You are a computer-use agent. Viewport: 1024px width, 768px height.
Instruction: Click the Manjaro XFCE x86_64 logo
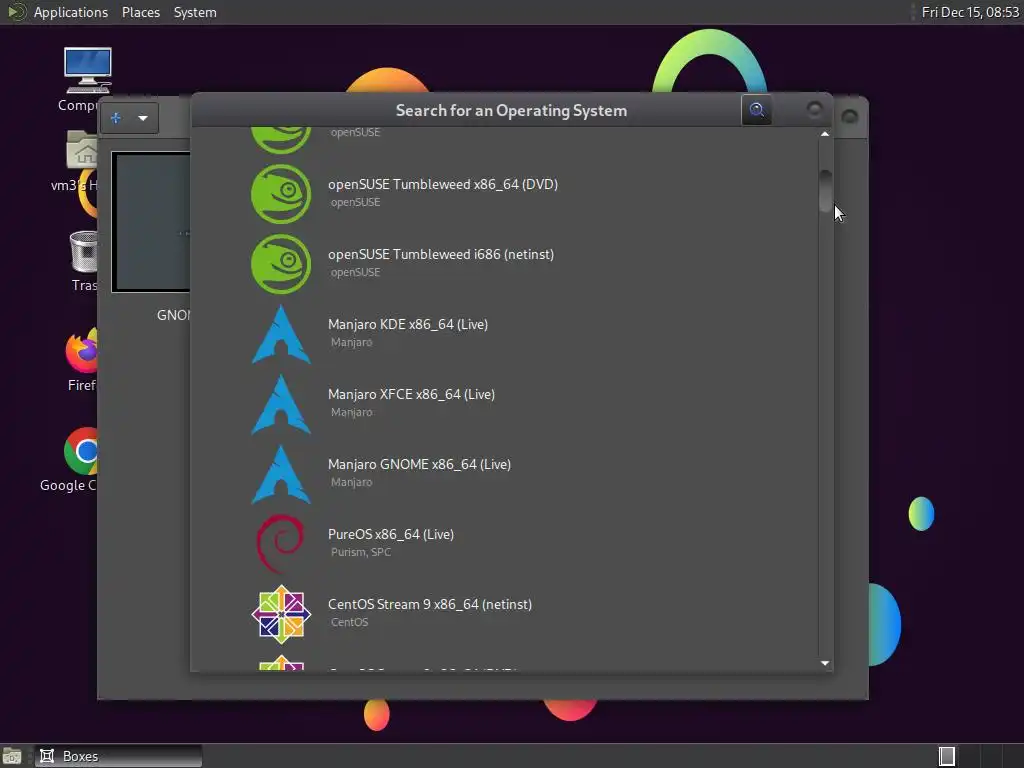281,404
